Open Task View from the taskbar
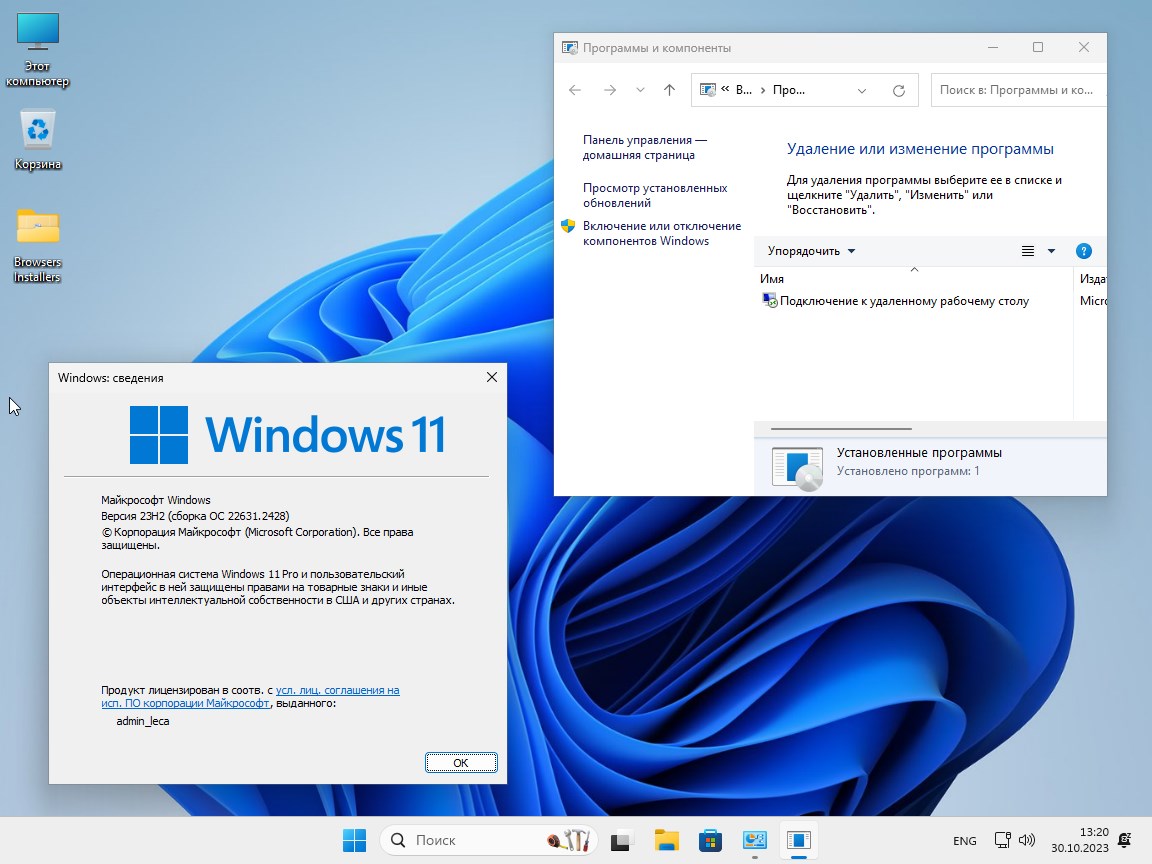 (x=622, y=840)
